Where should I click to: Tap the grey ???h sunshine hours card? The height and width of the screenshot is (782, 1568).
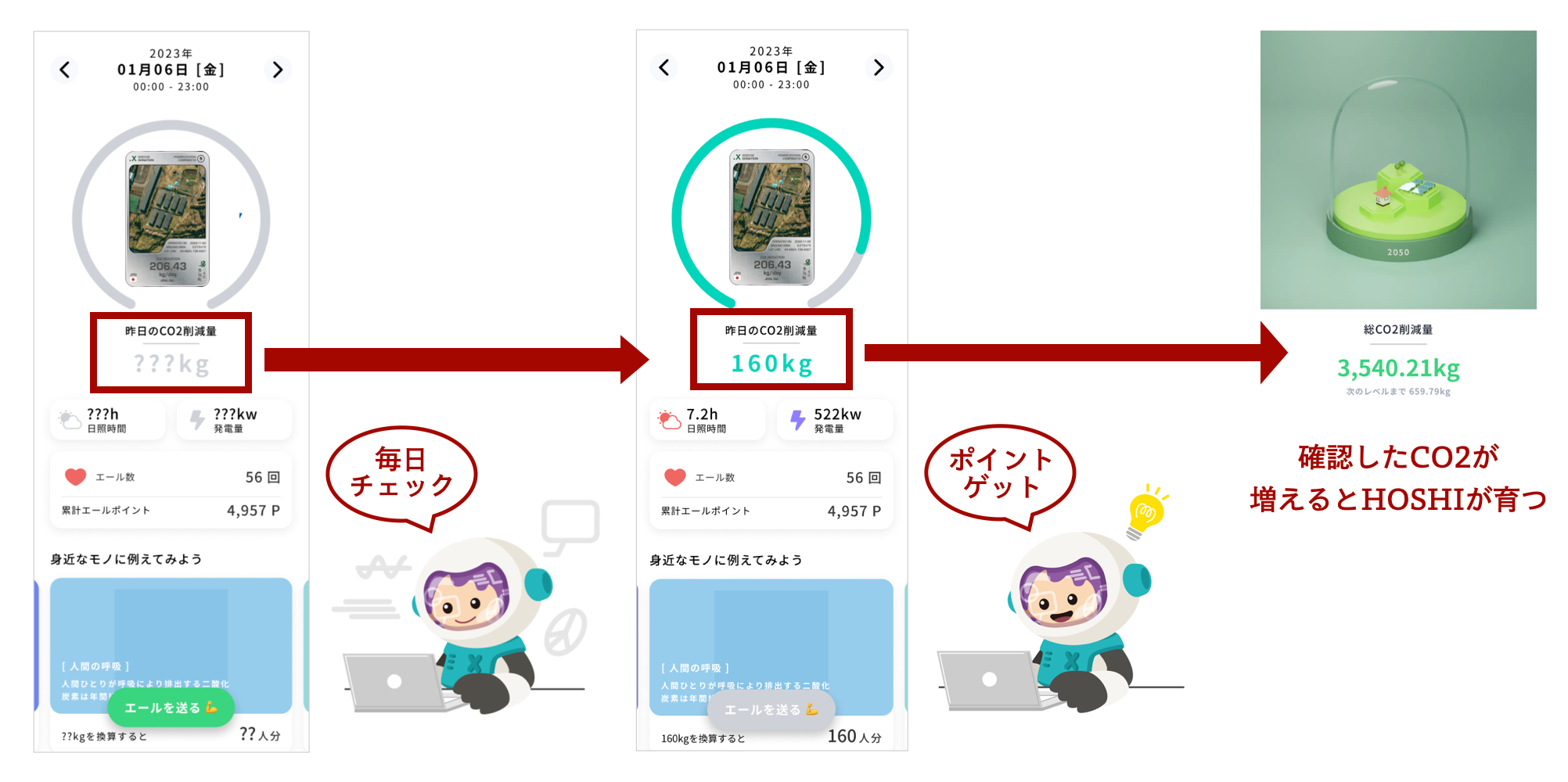click(109, 420)
